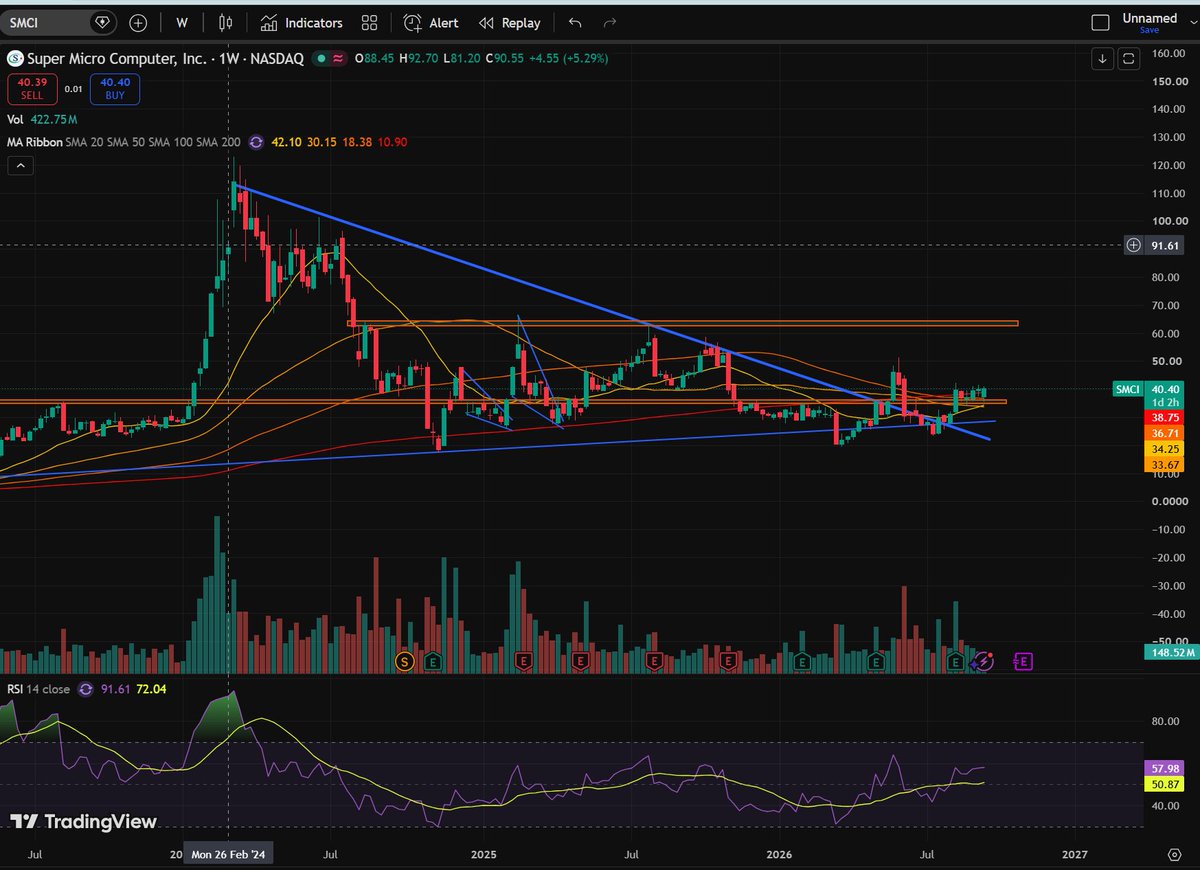Open the candlestick chart type menu

[x=225, y=22]
